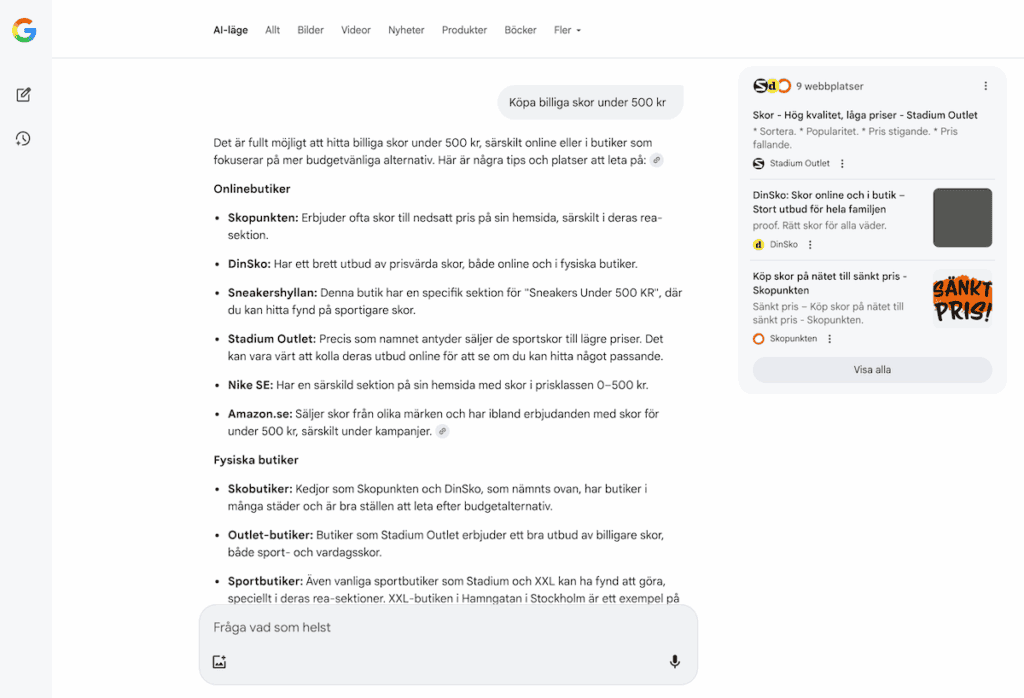
Task: Select the Produkter tab
Action: coord(464,30)
